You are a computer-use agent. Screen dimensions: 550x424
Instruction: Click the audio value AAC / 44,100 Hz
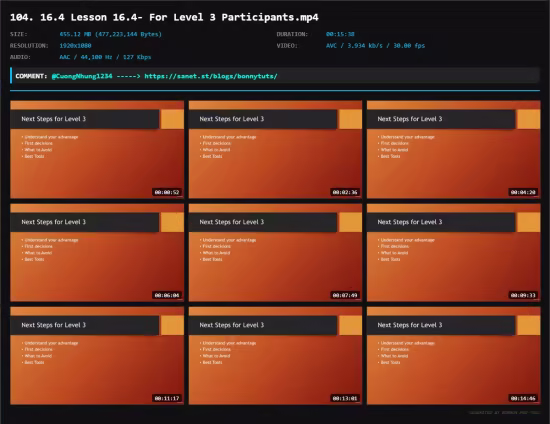[x=105, y=57]
